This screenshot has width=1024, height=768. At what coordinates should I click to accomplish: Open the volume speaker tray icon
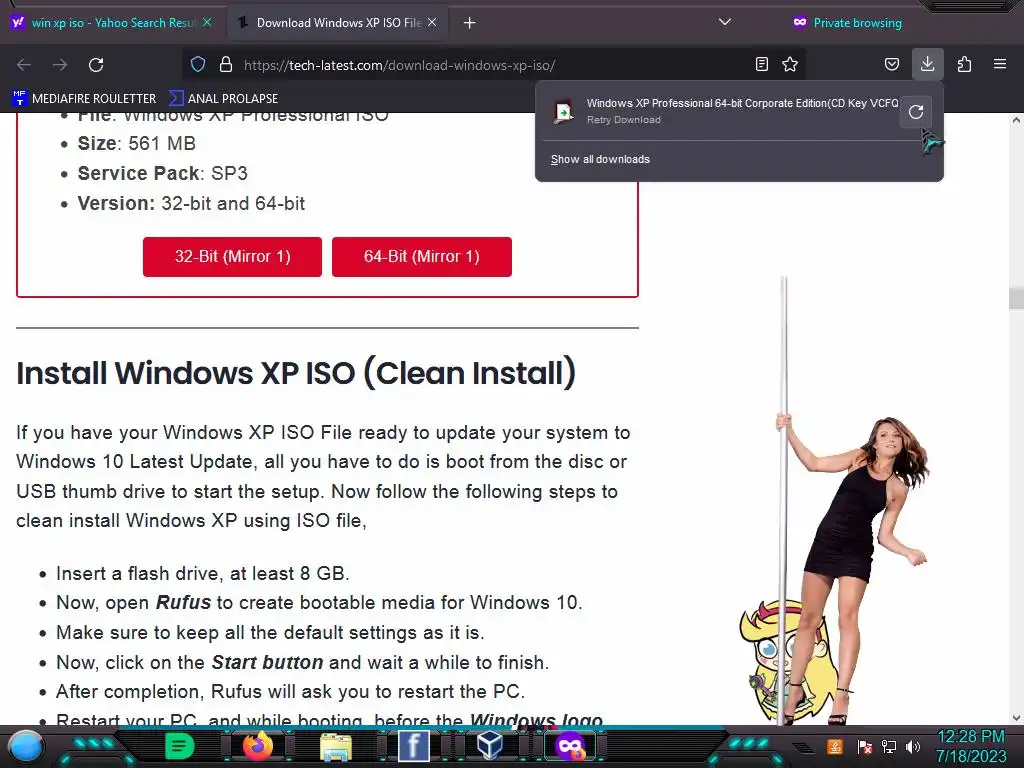(912, 746)
